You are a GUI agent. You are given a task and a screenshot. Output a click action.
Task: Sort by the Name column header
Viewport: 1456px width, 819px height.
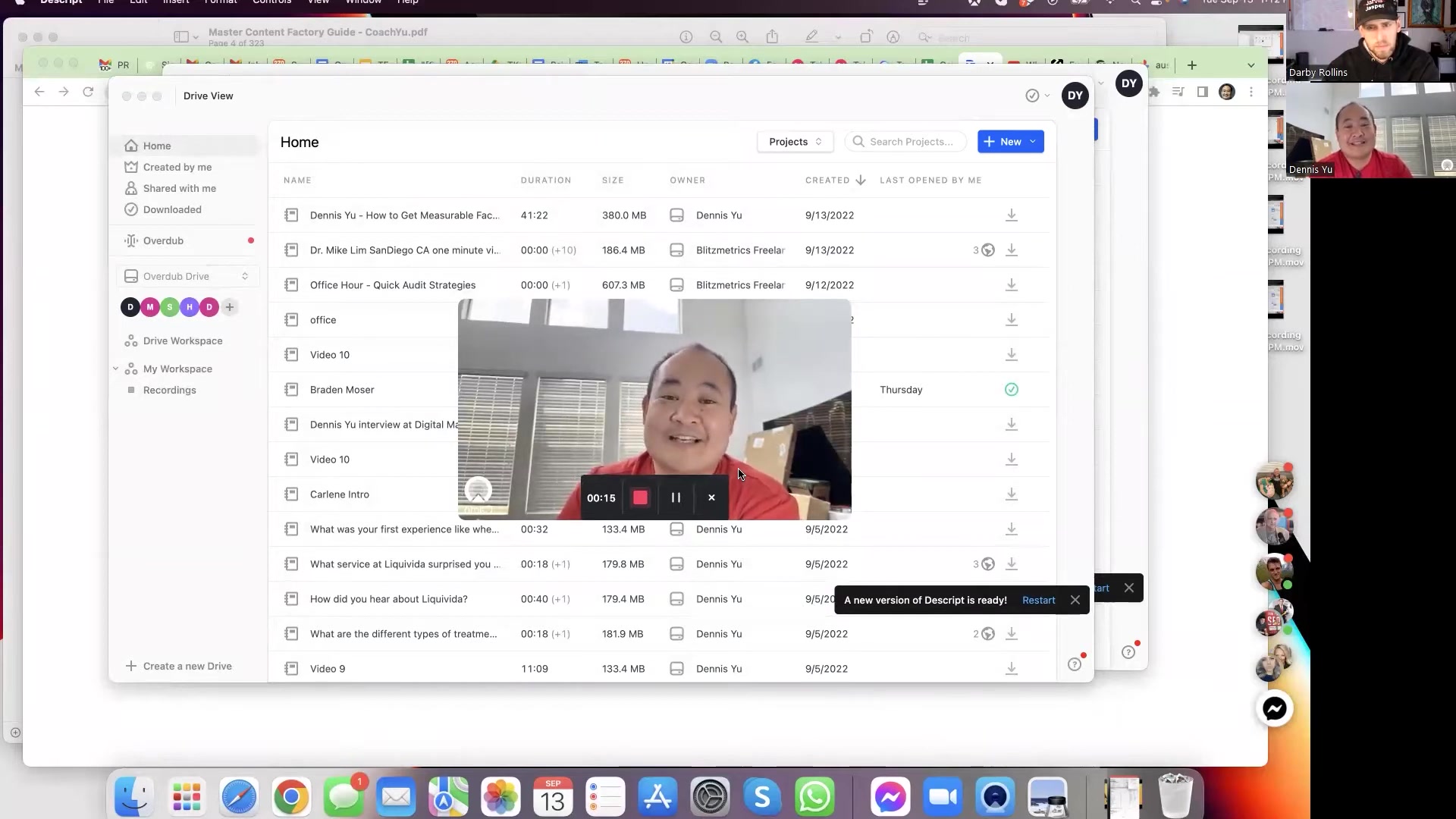297,180
